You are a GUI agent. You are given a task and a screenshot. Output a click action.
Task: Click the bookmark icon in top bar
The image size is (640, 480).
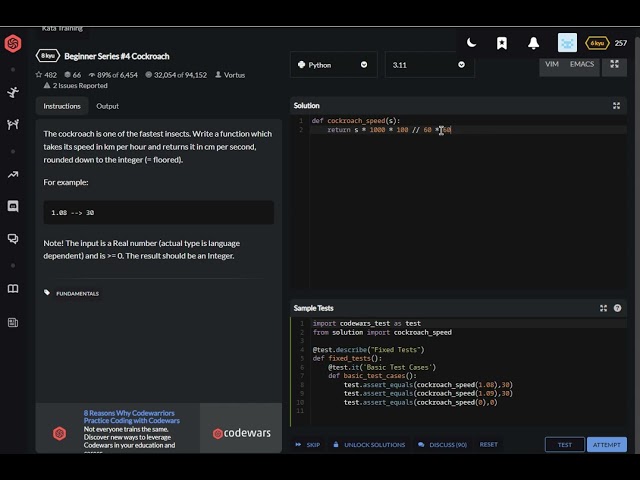pos(502,43)
